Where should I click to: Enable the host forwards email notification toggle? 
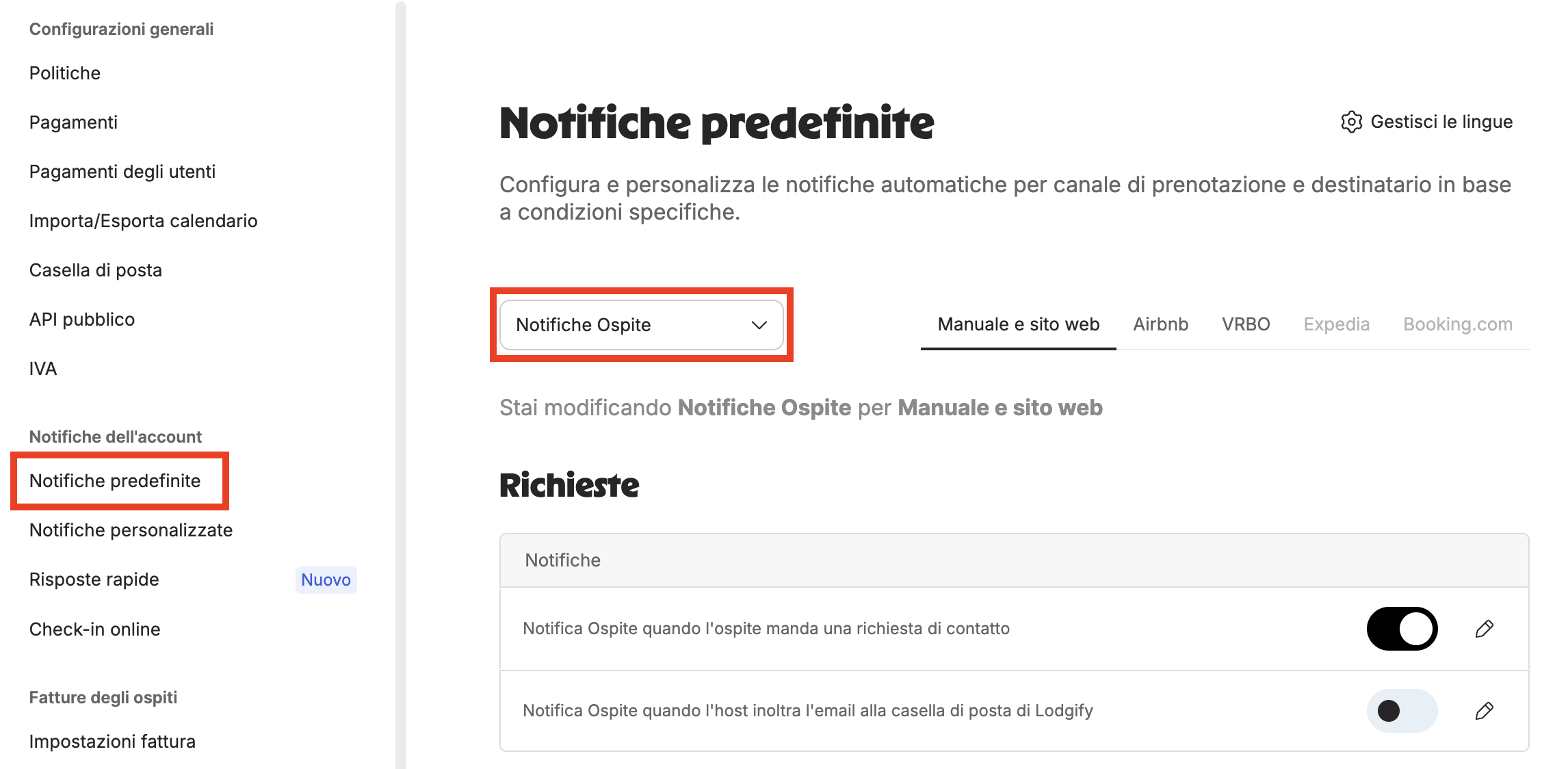tap(1402, 711)
